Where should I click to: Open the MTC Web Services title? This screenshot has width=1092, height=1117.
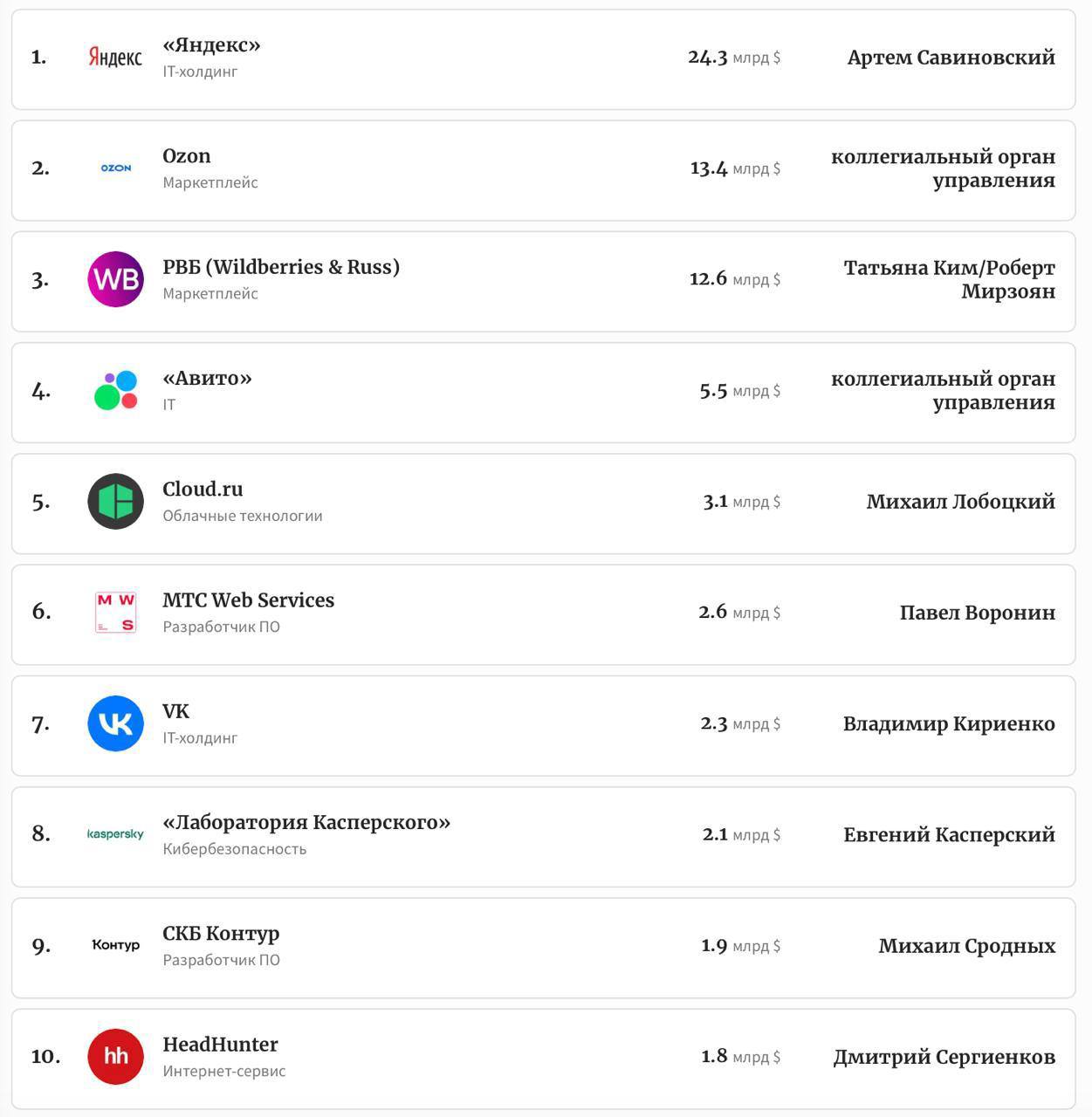coord(248,600)
